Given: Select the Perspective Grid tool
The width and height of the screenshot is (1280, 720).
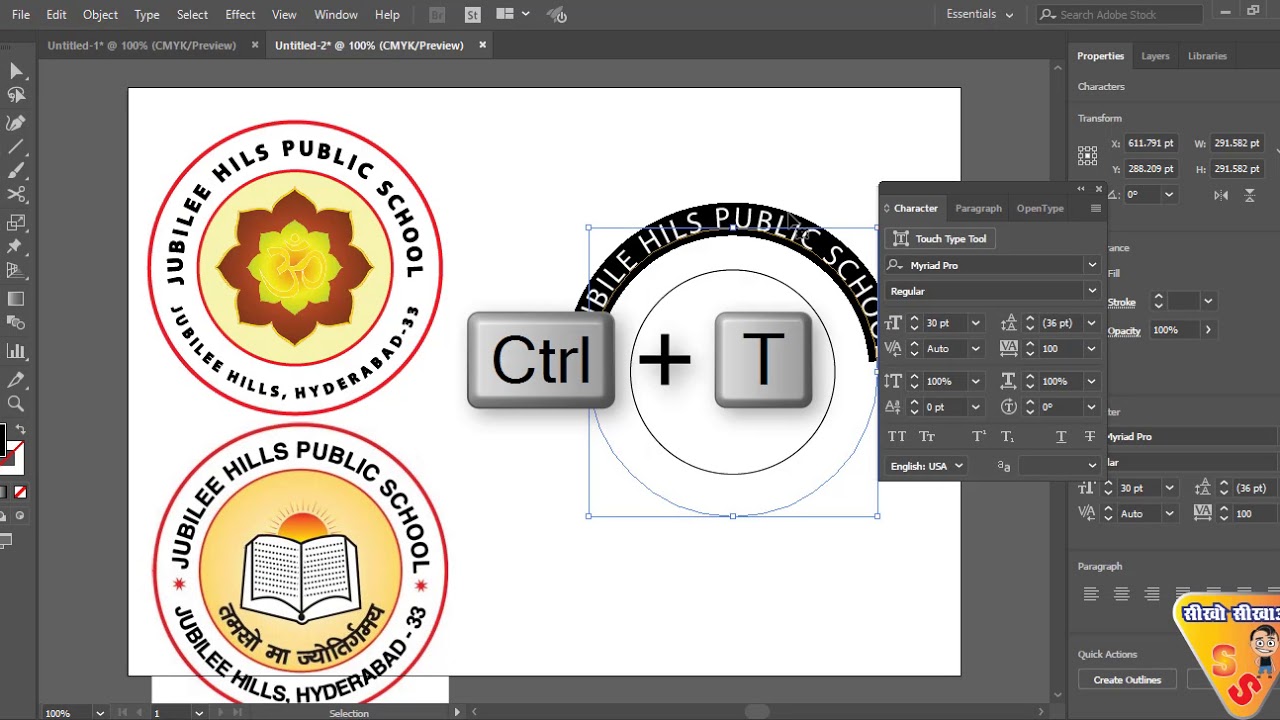Looking at the screenshot, I should 16,270.
